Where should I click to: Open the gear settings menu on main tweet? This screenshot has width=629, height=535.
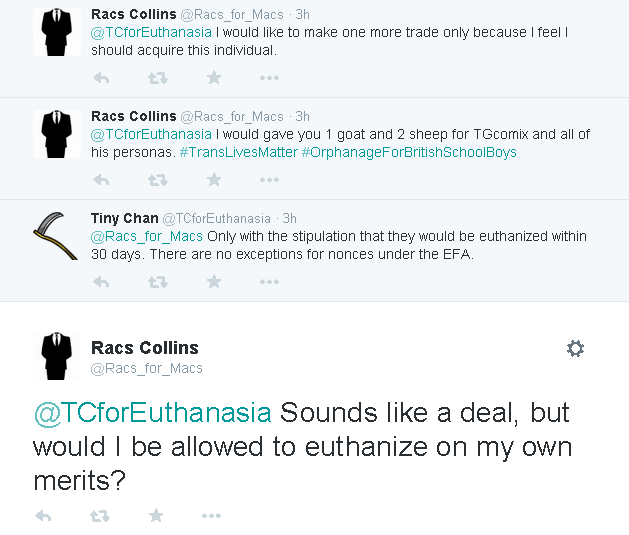(575, 349)
